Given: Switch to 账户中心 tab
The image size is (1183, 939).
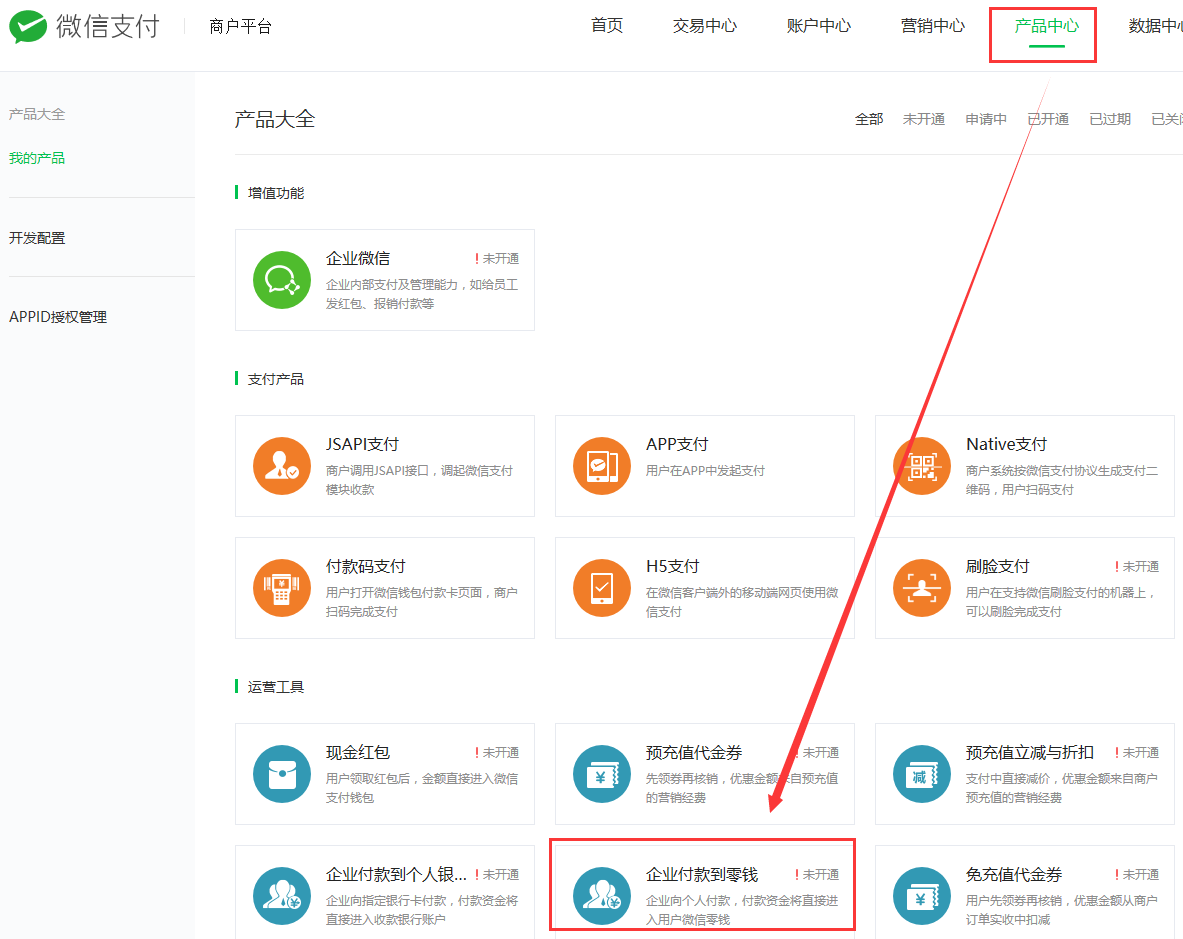Looking at the screenshot, I should [819, 26].
